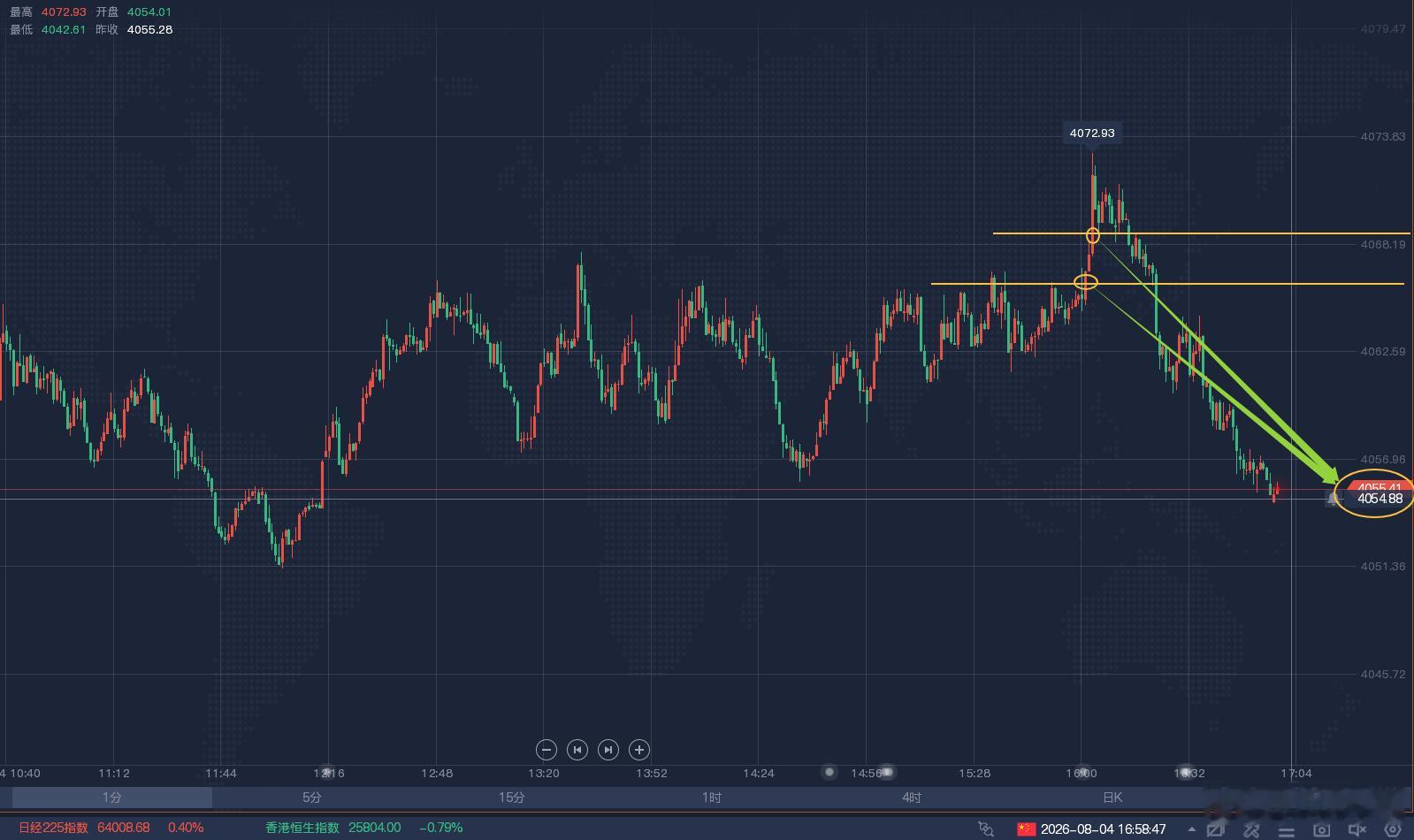Switch to the 日K timeframe tab
The width and height of the screenshot is (1414, 840).
[1112, 798]
